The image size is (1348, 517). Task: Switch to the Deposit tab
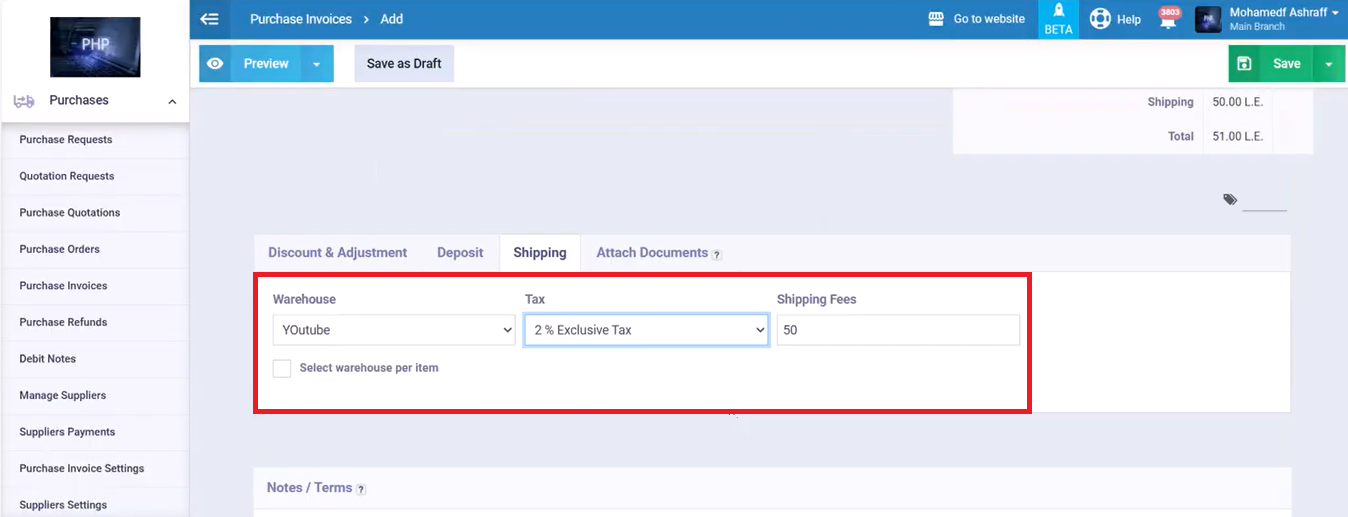(460, 253)
